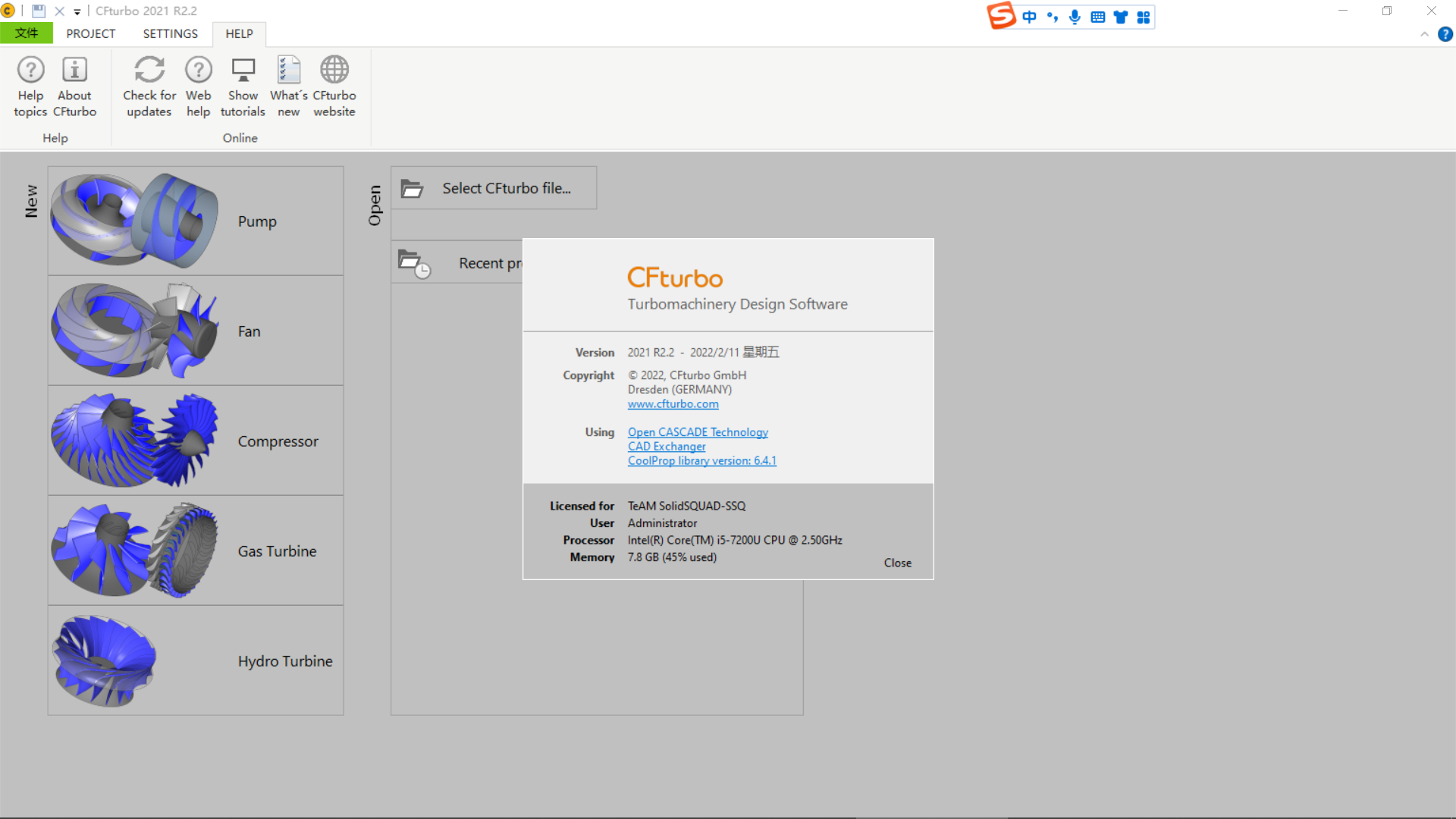This screenshot has width=1456, height=819.
Task: Open IME toolbox grid icon
Action: tap(1144, 17)
